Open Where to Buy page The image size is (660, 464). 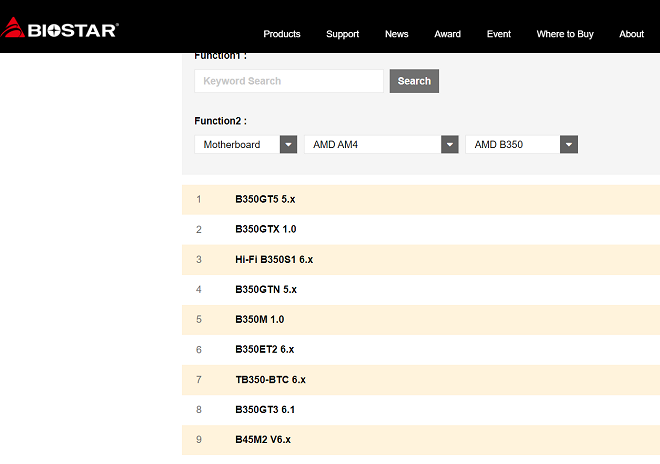pyautogui.click(x=564, y=34)
